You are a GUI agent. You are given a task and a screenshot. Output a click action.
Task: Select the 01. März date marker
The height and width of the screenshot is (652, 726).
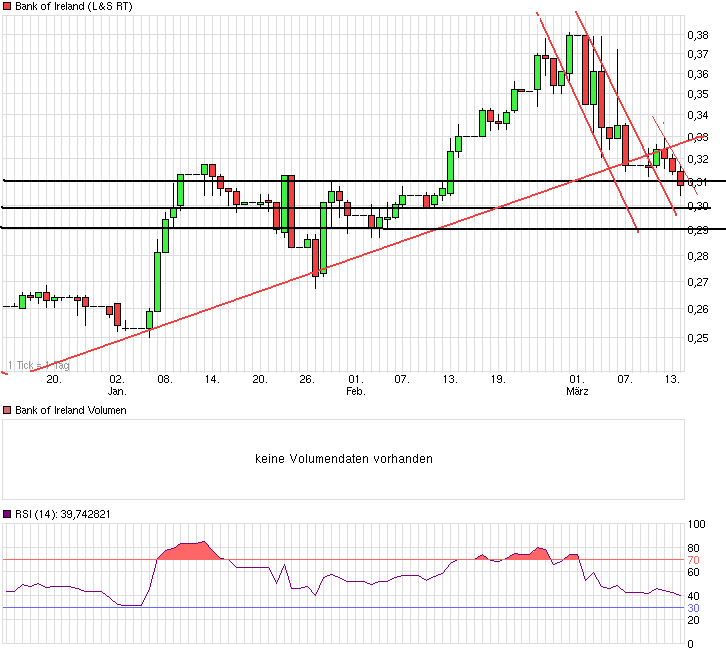(x=577, y=385)
